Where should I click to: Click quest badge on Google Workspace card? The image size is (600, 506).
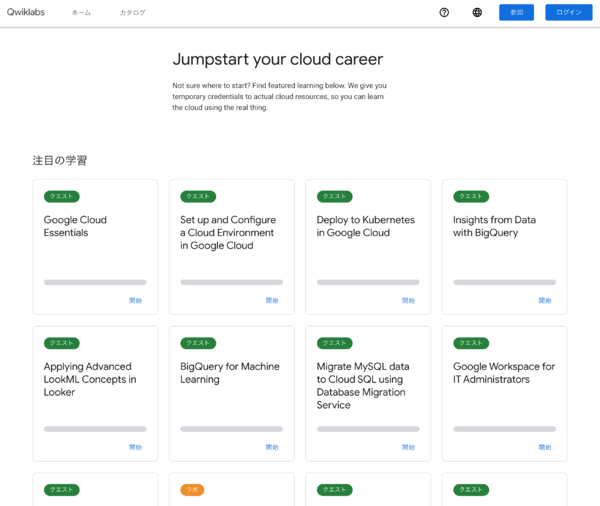[471, 343]
